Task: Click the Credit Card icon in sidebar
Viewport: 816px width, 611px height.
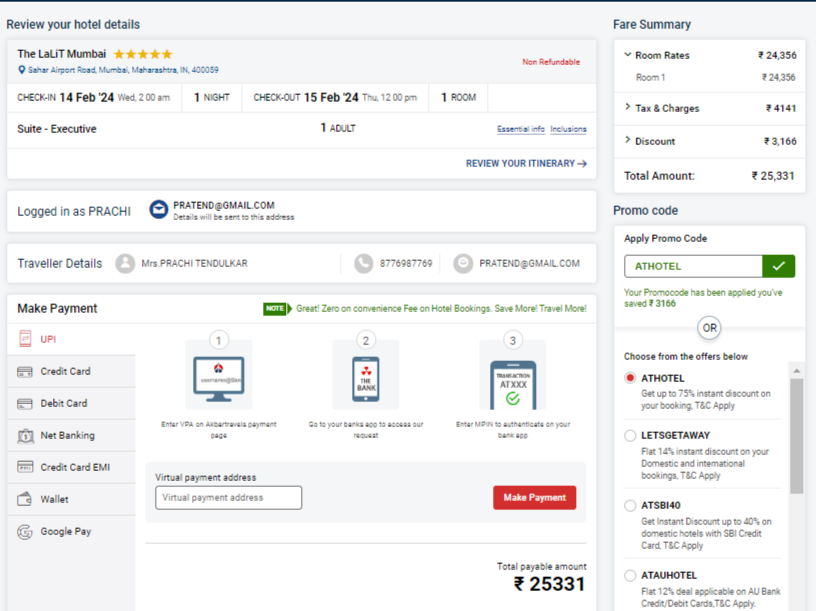Action: point(25,372)
